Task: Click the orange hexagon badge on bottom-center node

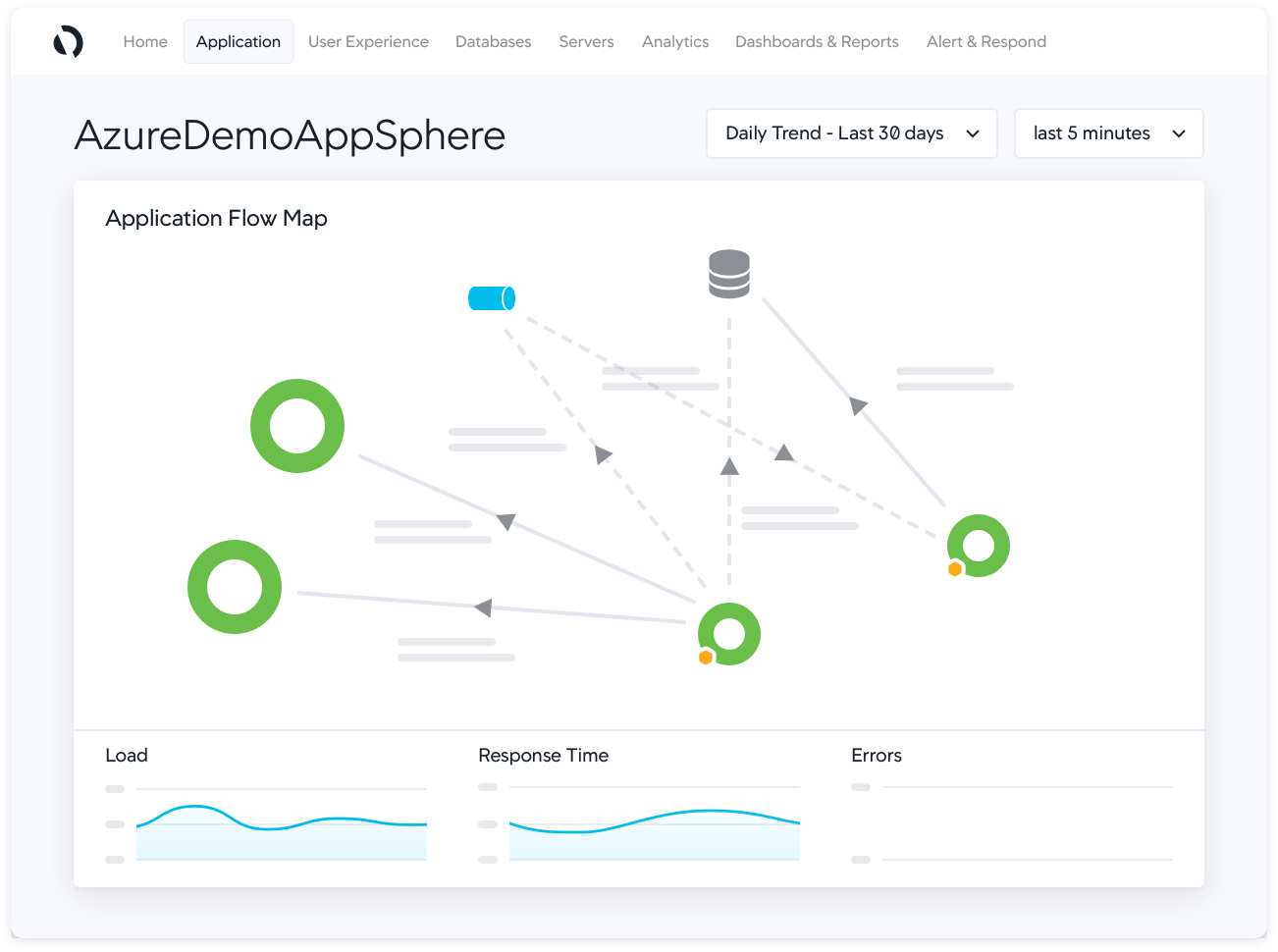Action: coord(706,658)
